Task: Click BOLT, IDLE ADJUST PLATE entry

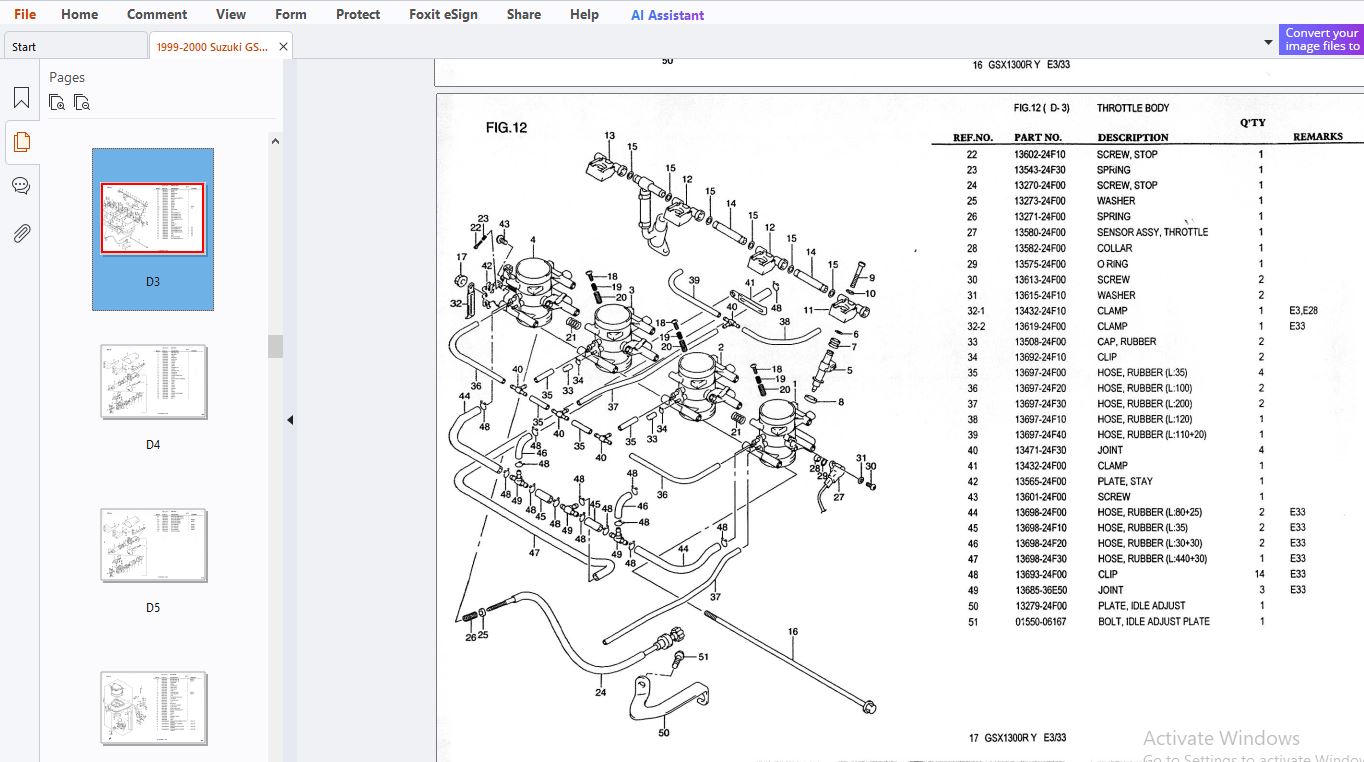Action: (x=1153, y=621)
